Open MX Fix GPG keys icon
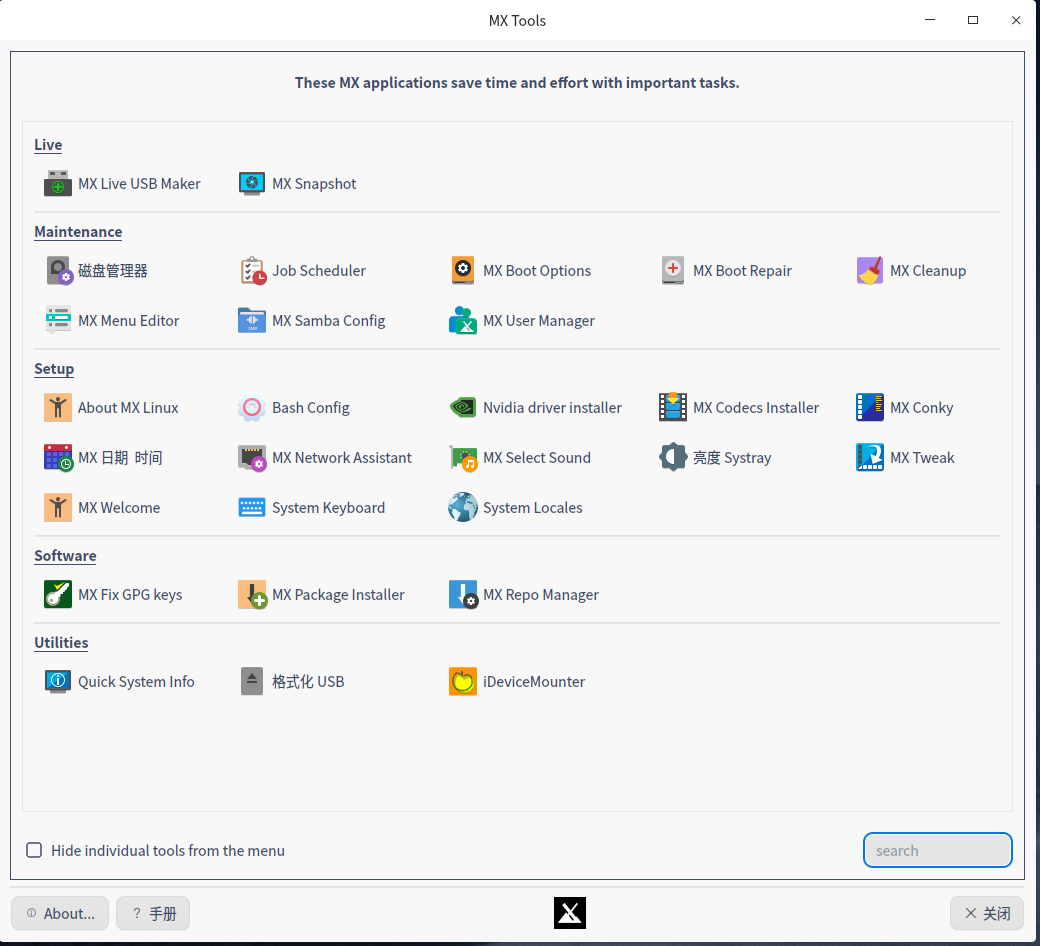This screenshot has height=946, width=1040. (58, 595)
